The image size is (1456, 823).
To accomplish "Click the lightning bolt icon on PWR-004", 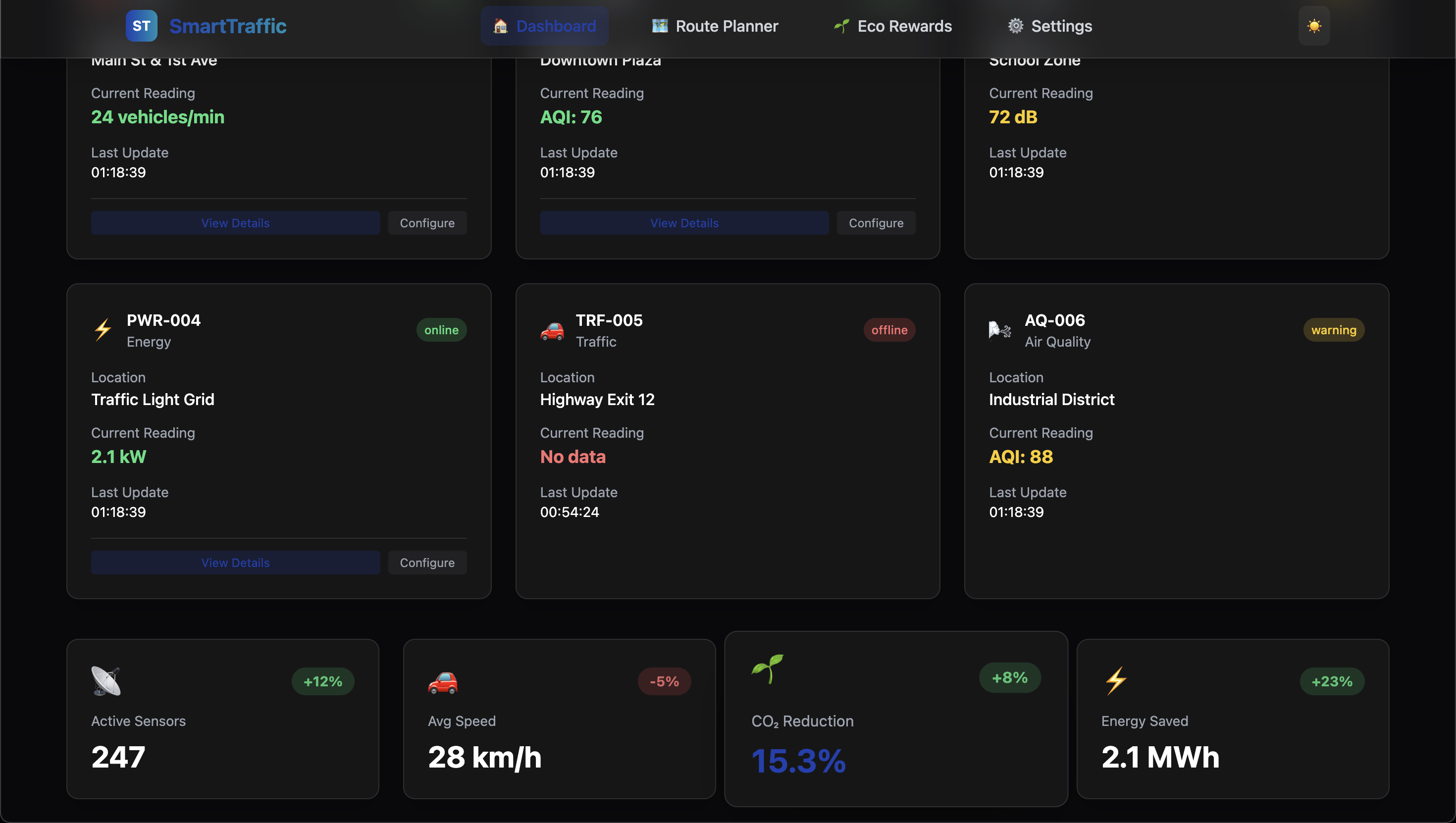I will point(103,330).
